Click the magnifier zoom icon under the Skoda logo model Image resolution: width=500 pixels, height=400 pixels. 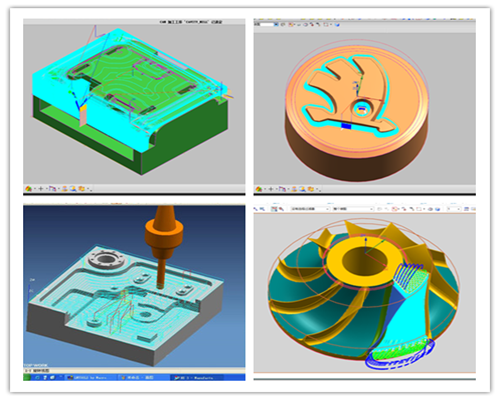pos(302,189)
